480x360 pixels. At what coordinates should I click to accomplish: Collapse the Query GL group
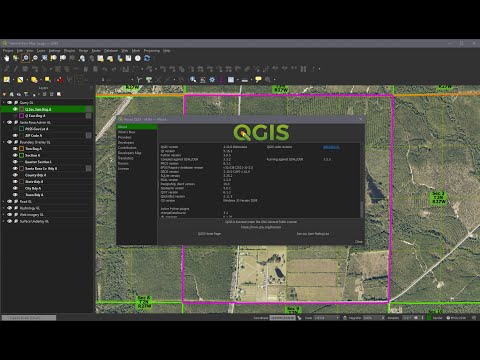pos(4,103)
